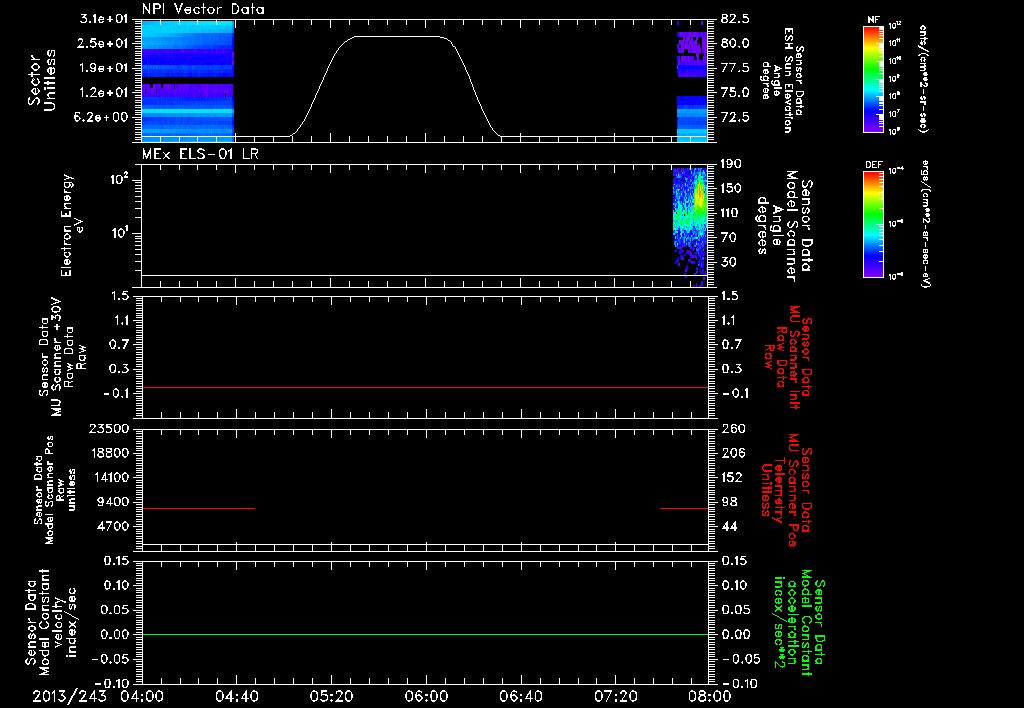Click the red 'MU Scanner Pos Telemetry' axis label

(787, 490)
